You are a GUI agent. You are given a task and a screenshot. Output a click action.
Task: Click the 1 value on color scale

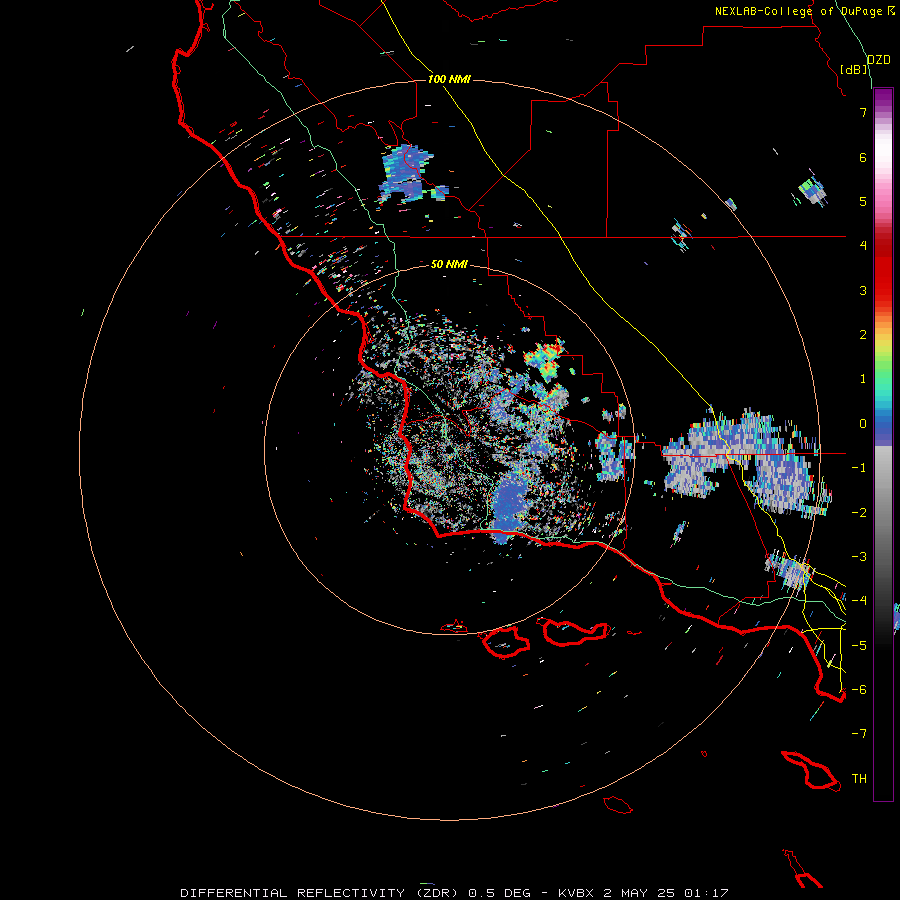point(863,379)
